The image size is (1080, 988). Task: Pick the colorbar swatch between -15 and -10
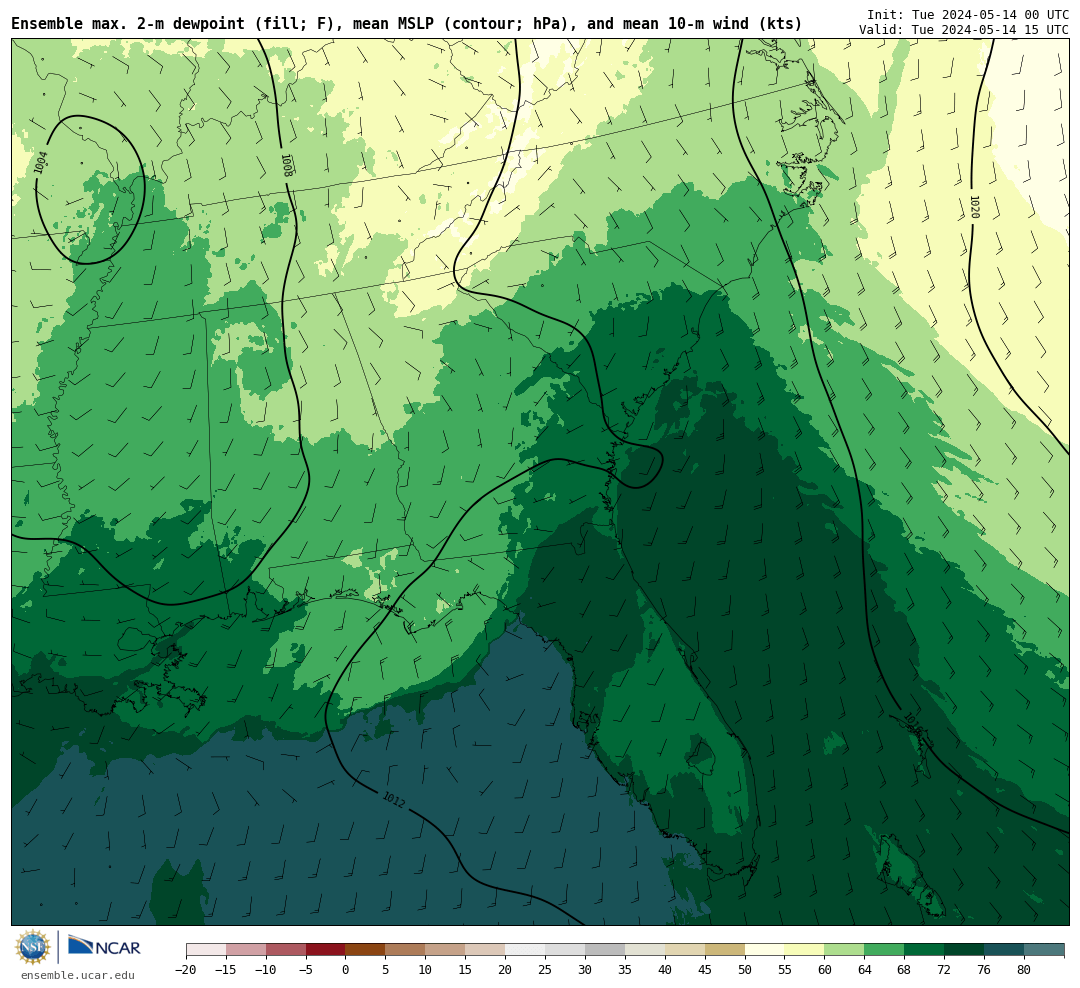pos(246,950)
